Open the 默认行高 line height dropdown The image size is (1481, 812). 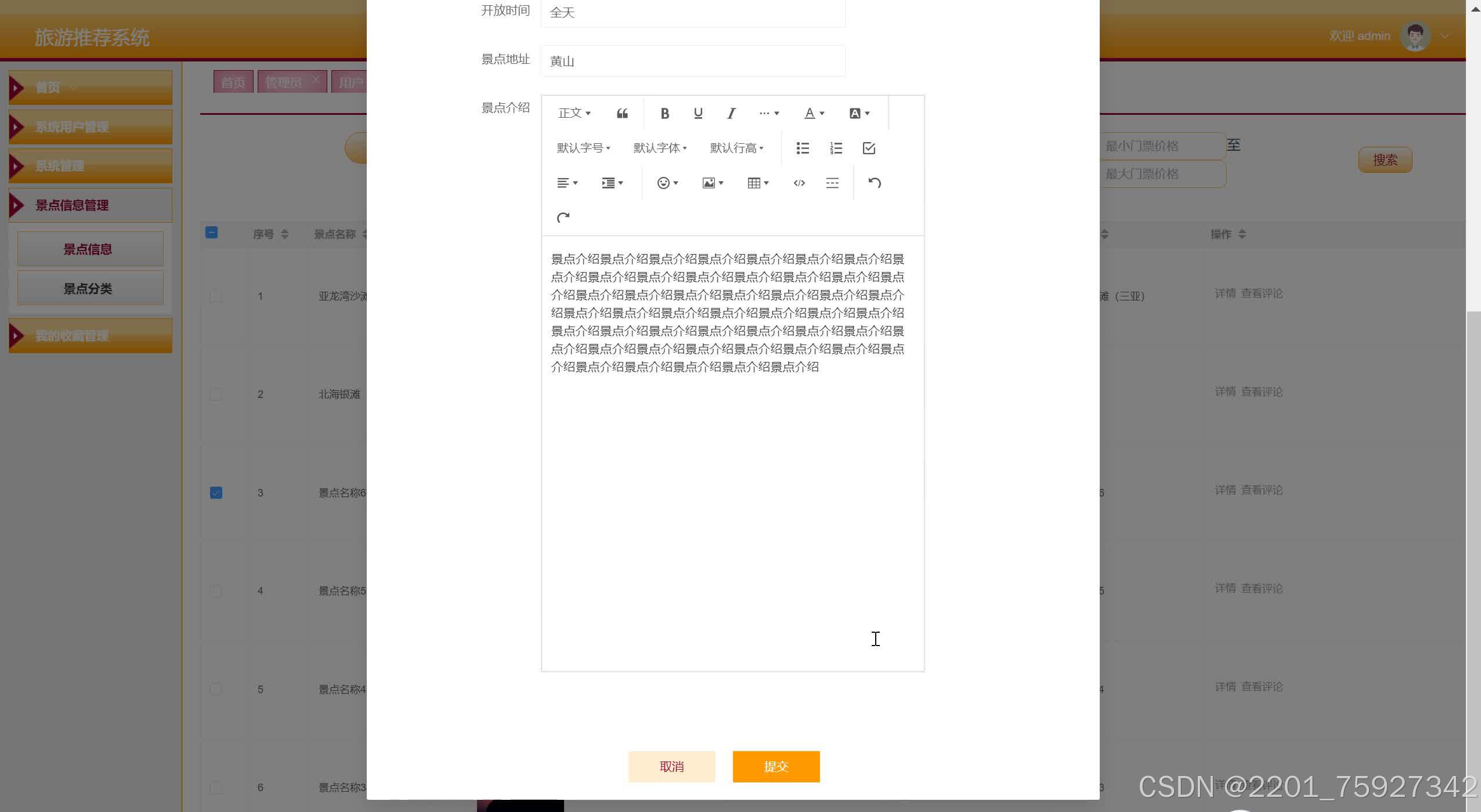click(x=736, y=148)
